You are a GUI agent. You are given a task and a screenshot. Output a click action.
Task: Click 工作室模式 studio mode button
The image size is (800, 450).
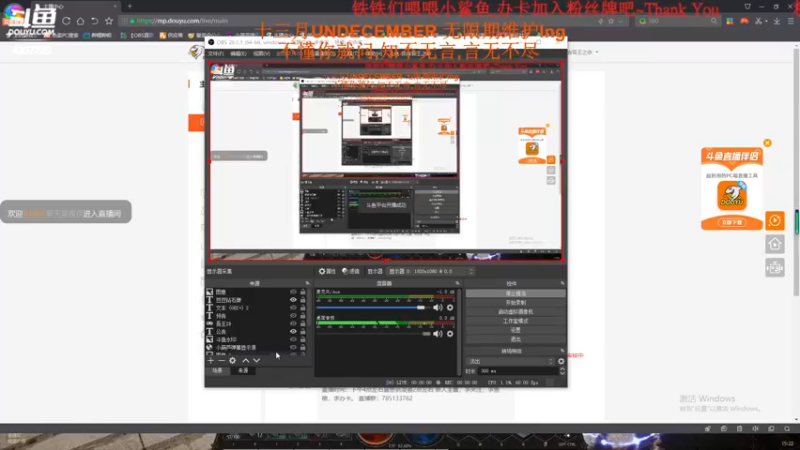(x=515, y=321)
